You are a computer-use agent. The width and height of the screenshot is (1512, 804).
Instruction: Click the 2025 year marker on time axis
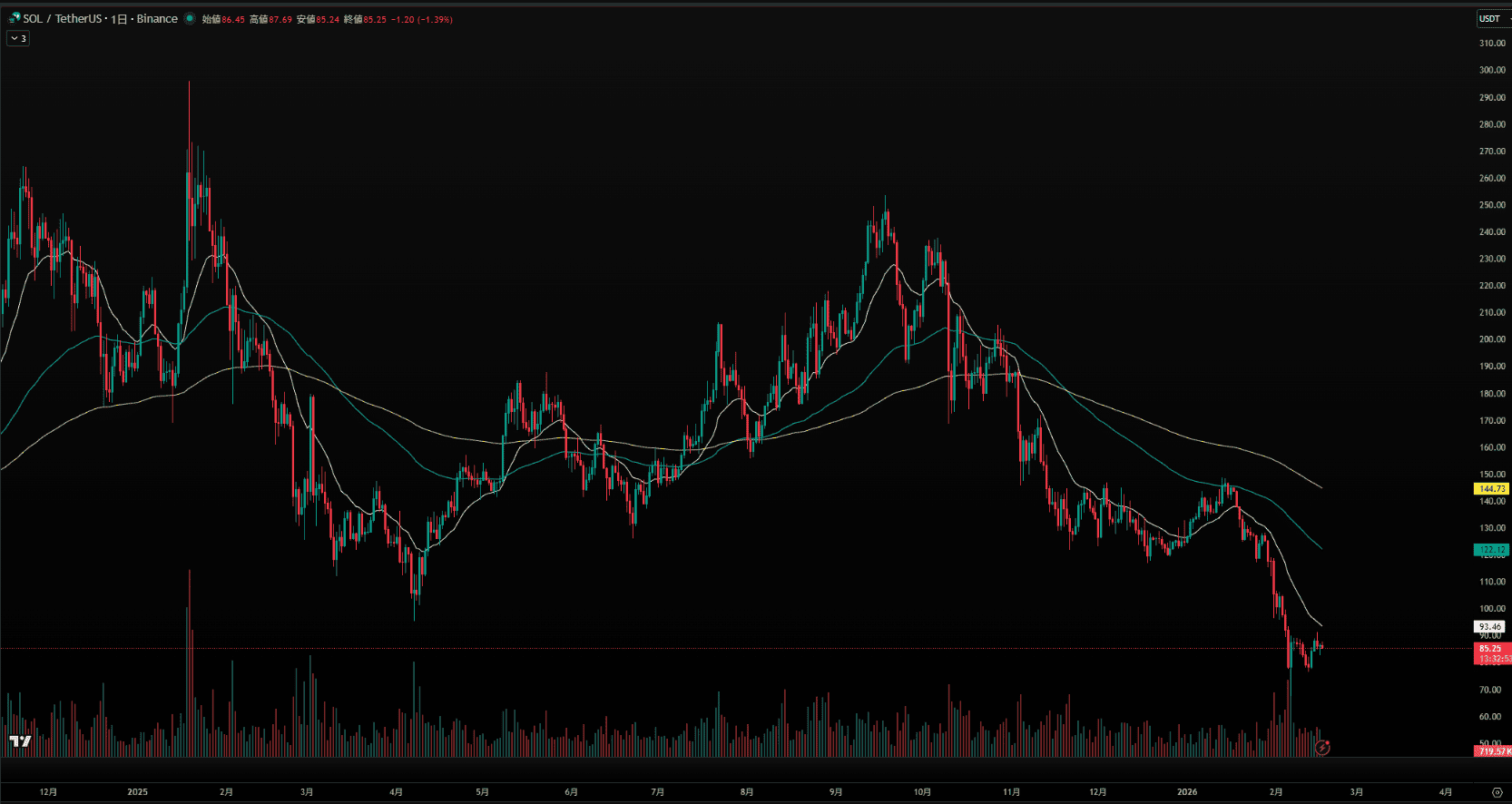tap(137, 792)
